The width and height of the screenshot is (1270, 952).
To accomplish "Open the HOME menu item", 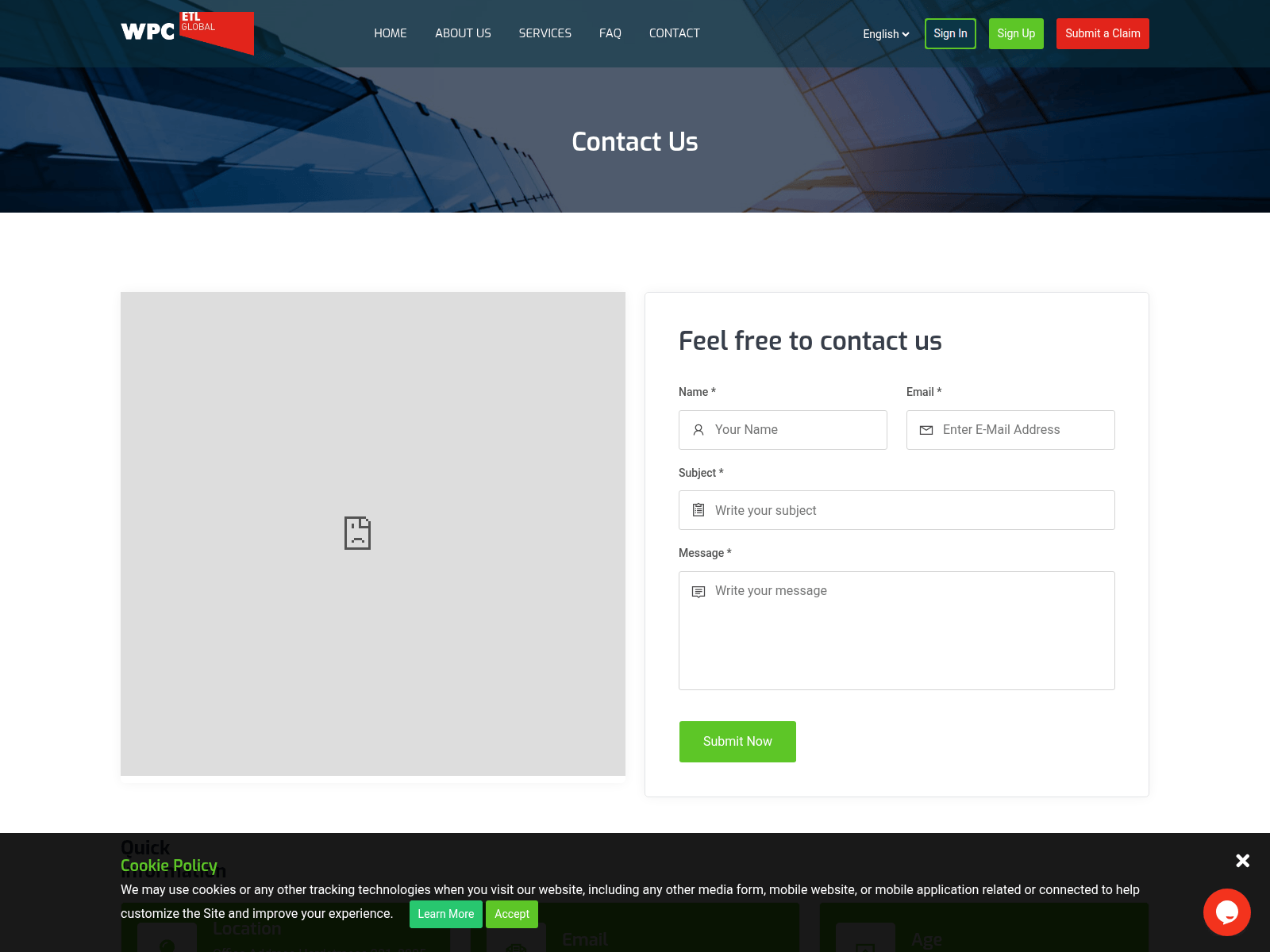I will (391, 33).
